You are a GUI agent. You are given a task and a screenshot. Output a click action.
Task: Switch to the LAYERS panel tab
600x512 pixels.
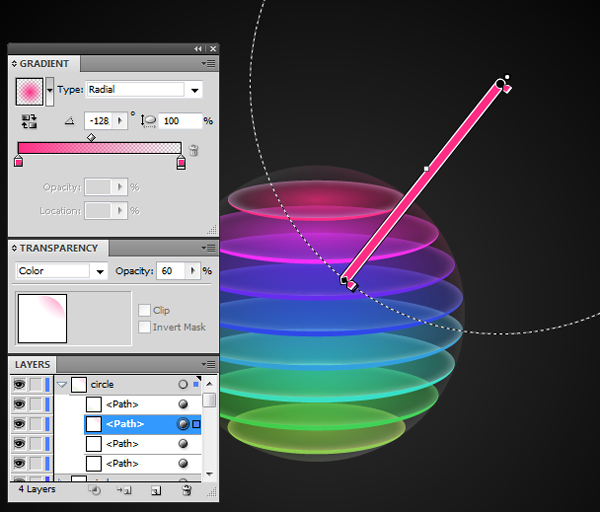pyautogui.click(x=32, y=365)
